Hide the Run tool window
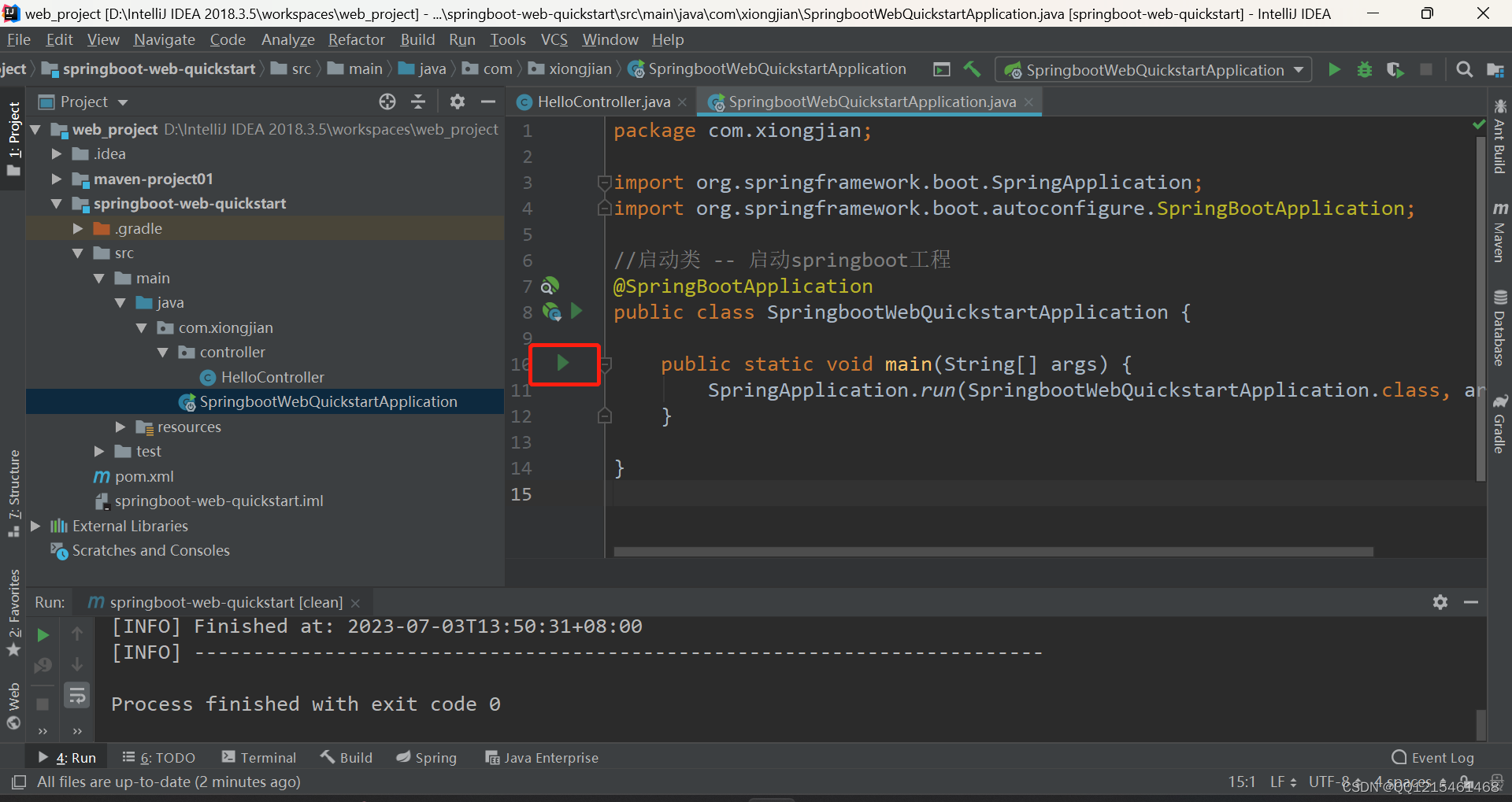This screenshot has width=1512, height=802. [x=1470, y=602]
